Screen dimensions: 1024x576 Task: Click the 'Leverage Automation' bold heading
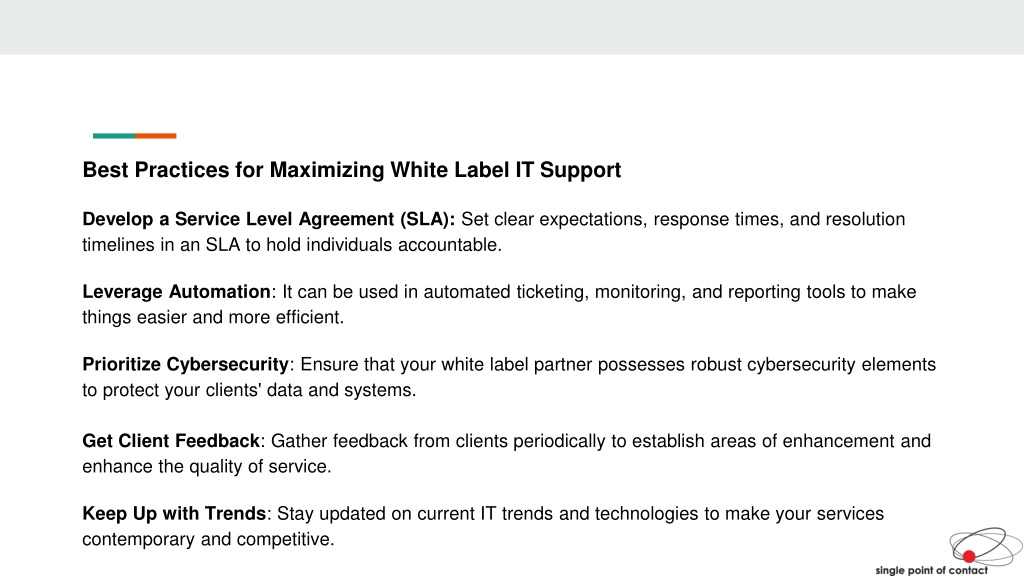[x=176, y=292]
